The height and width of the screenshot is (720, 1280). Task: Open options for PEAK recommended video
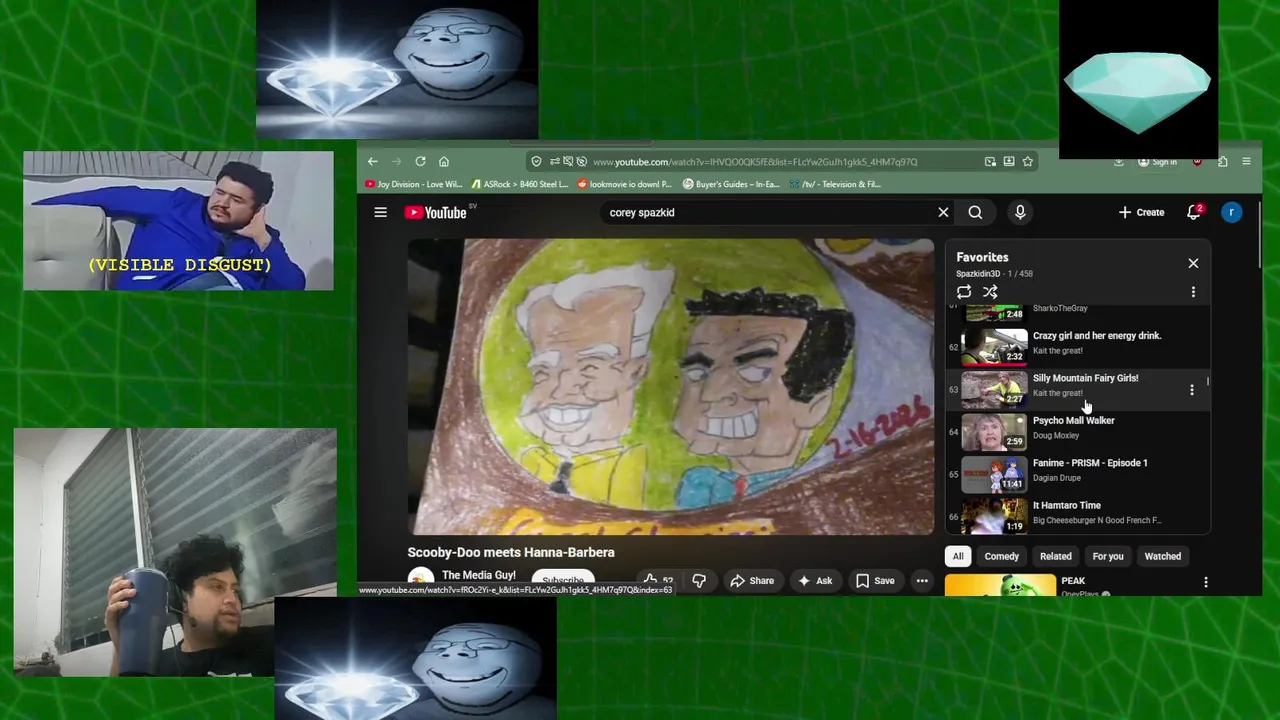pos(1205,582)
